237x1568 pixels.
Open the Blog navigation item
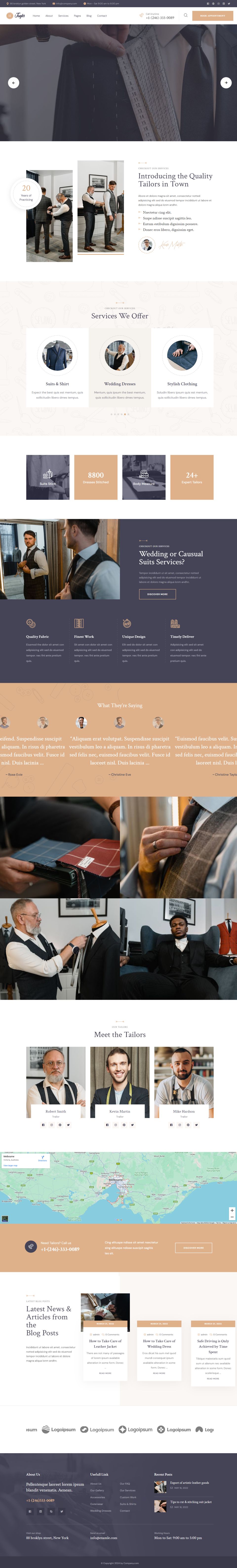89,16
